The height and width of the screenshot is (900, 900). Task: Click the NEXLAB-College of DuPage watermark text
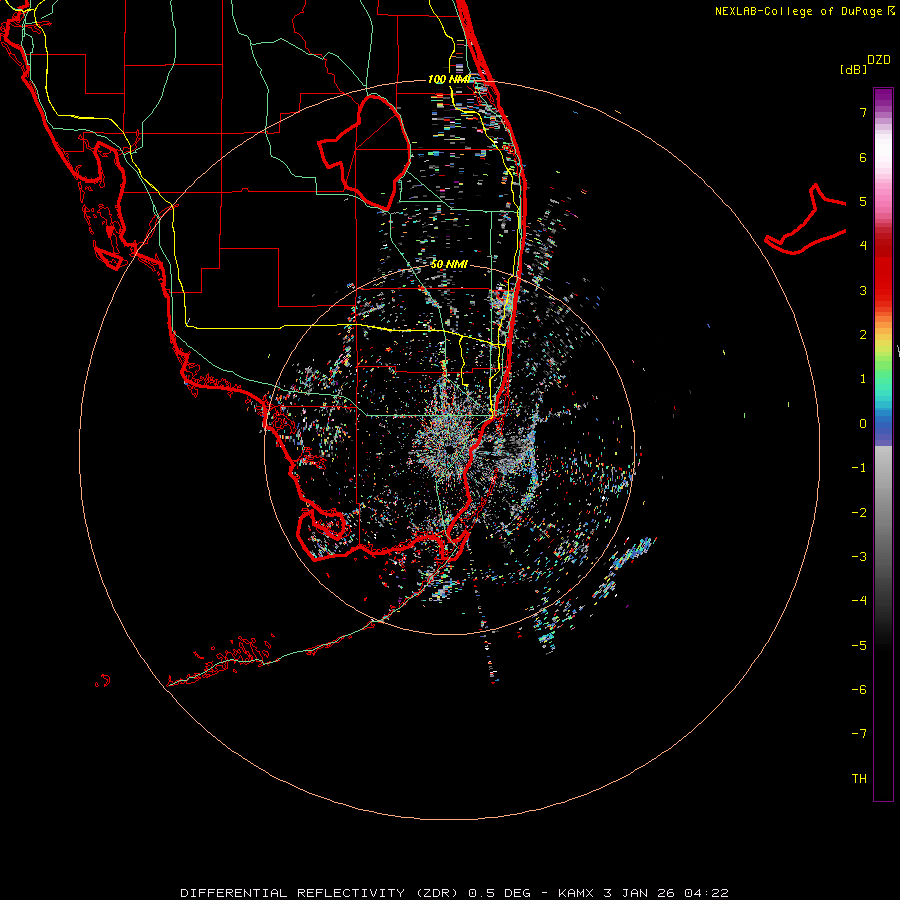pyautogui.click(x=804, y=11)
